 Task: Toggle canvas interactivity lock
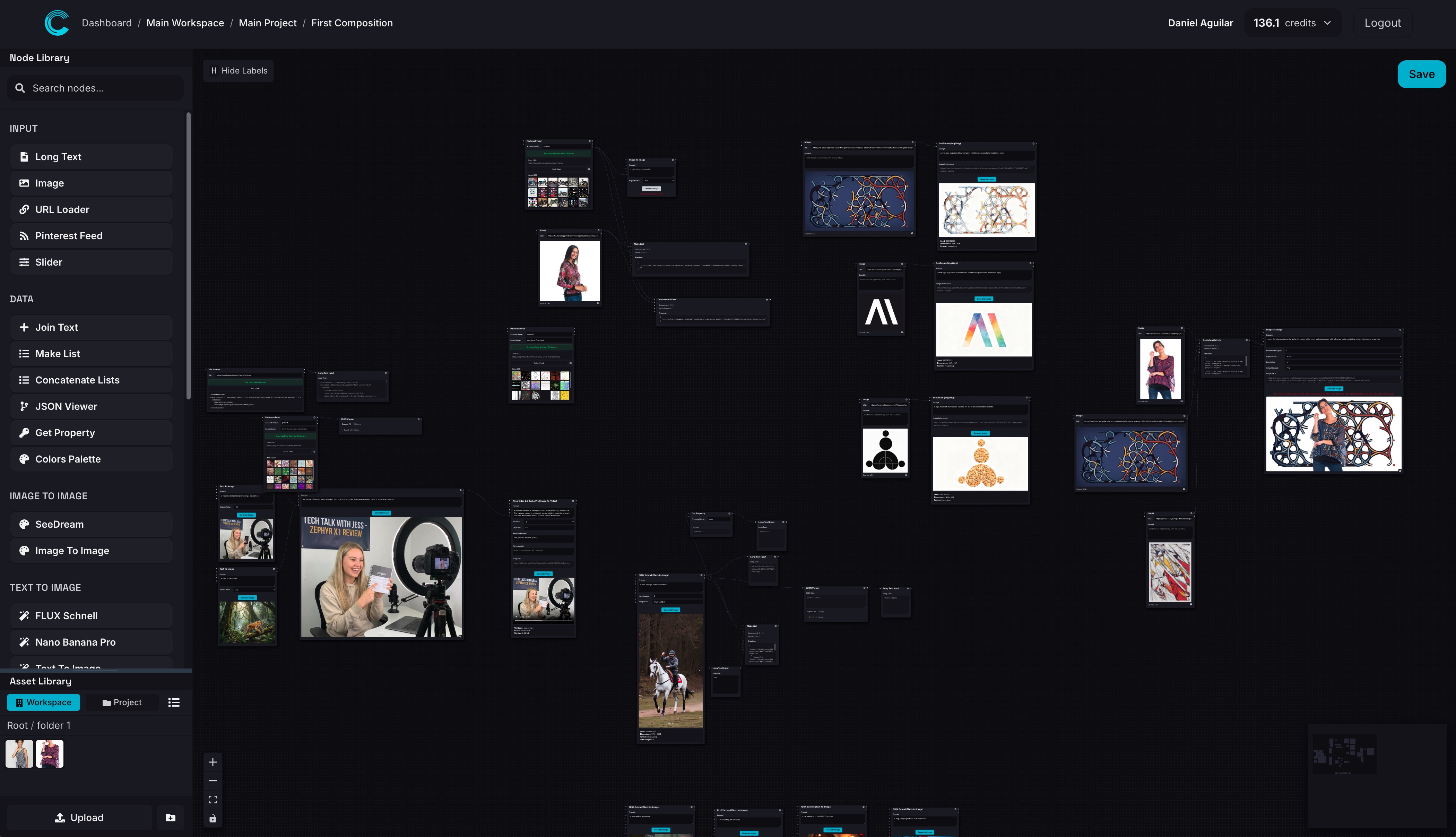213,819
